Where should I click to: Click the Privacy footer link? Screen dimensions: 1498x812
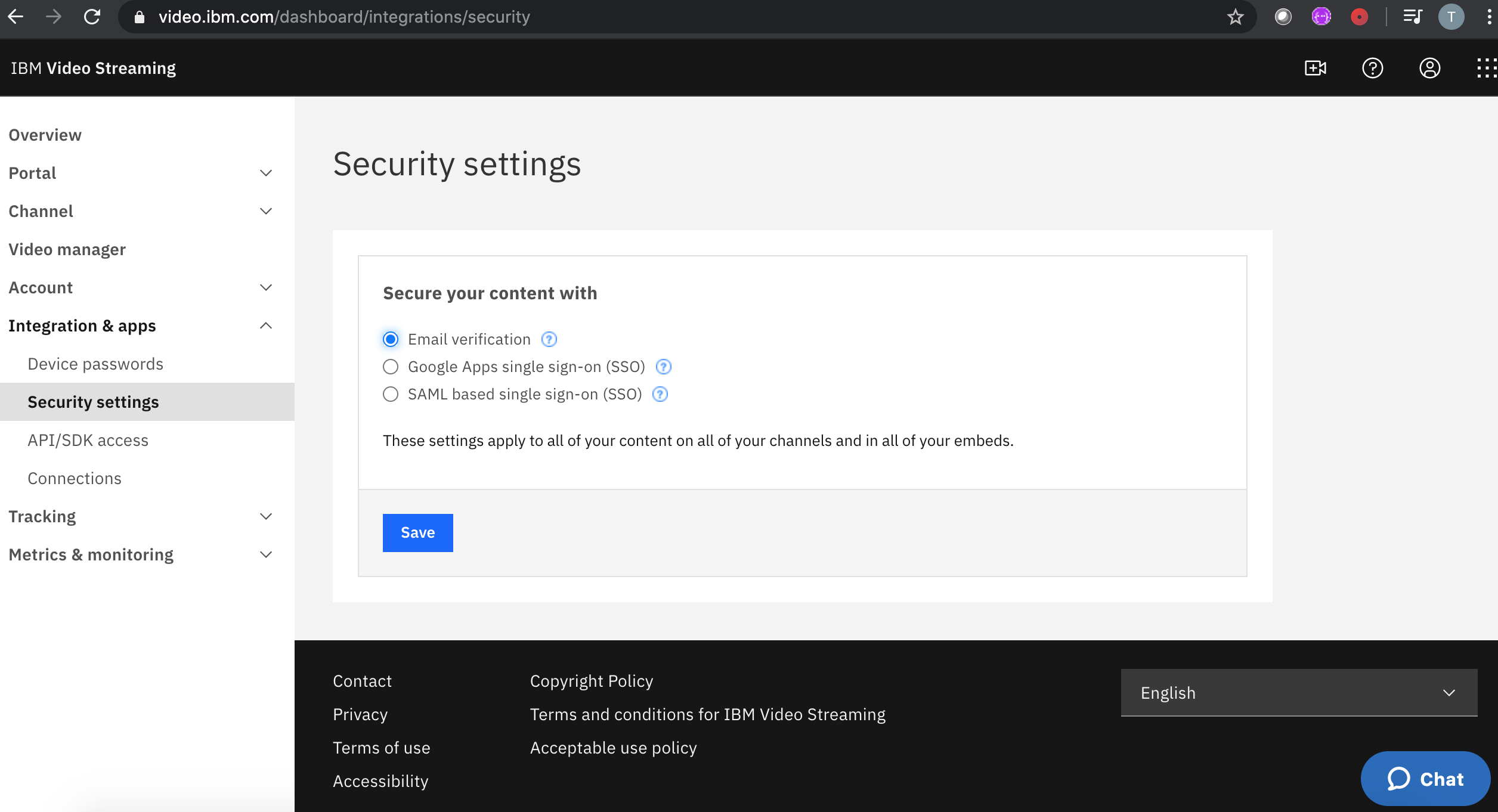[x=360, y=714]
